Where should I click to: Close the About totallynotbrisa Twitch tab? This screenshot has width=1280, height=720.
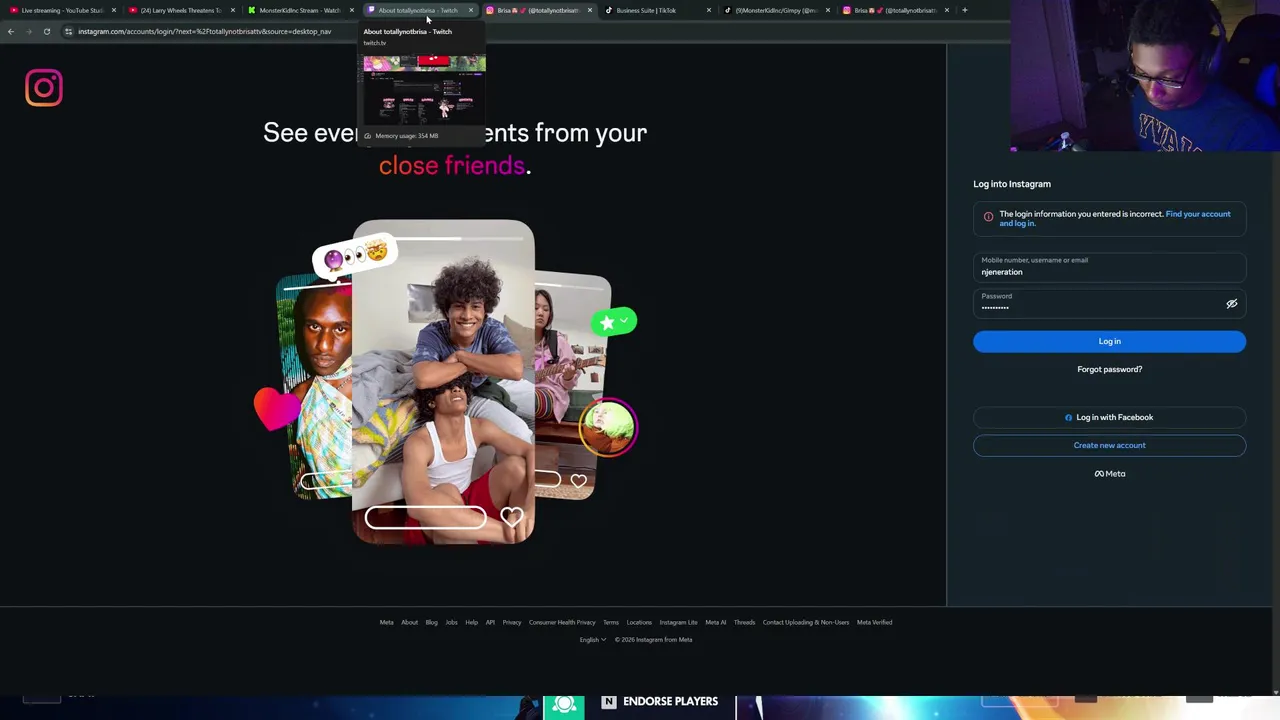click(470, 10)
